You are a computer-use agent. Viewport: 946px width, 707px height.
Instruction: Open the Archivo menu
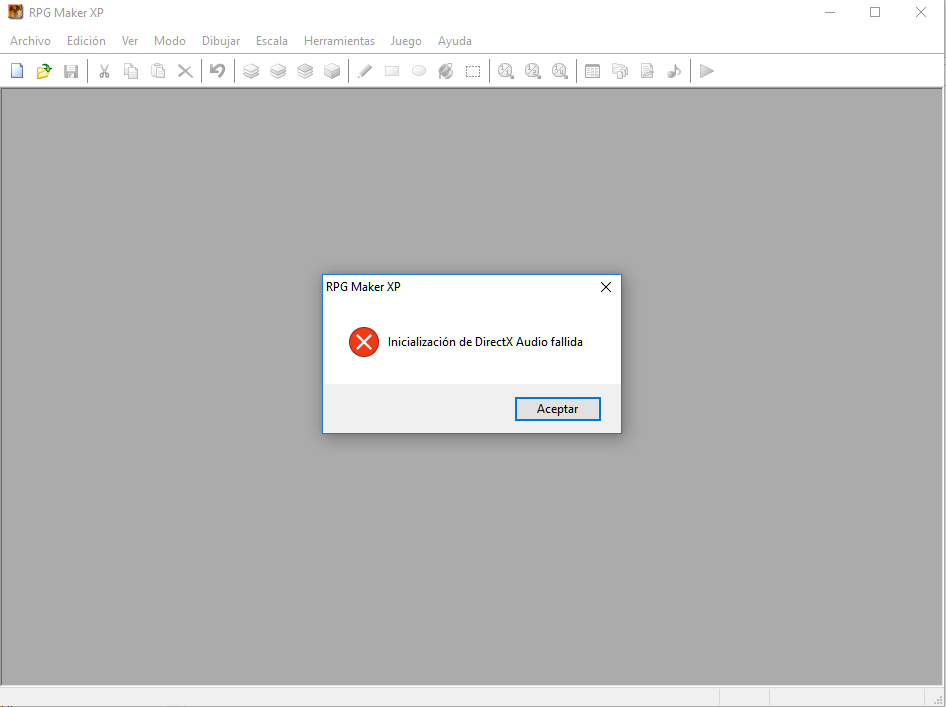tap(30, 41)
